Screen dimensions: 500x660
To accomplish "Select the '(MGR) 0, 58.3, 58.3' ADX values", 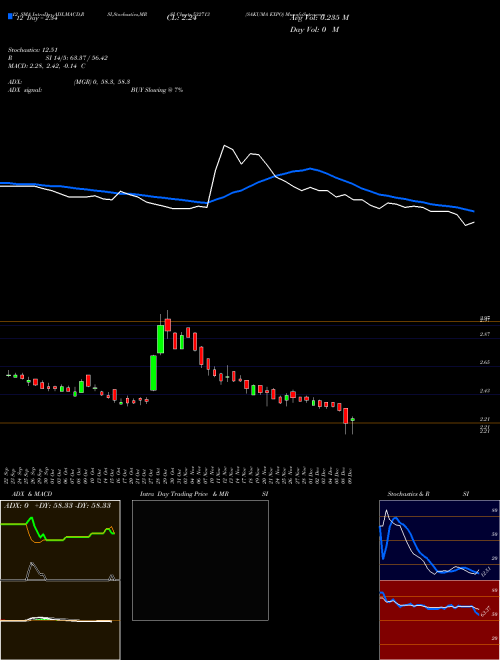I will 101,82.
